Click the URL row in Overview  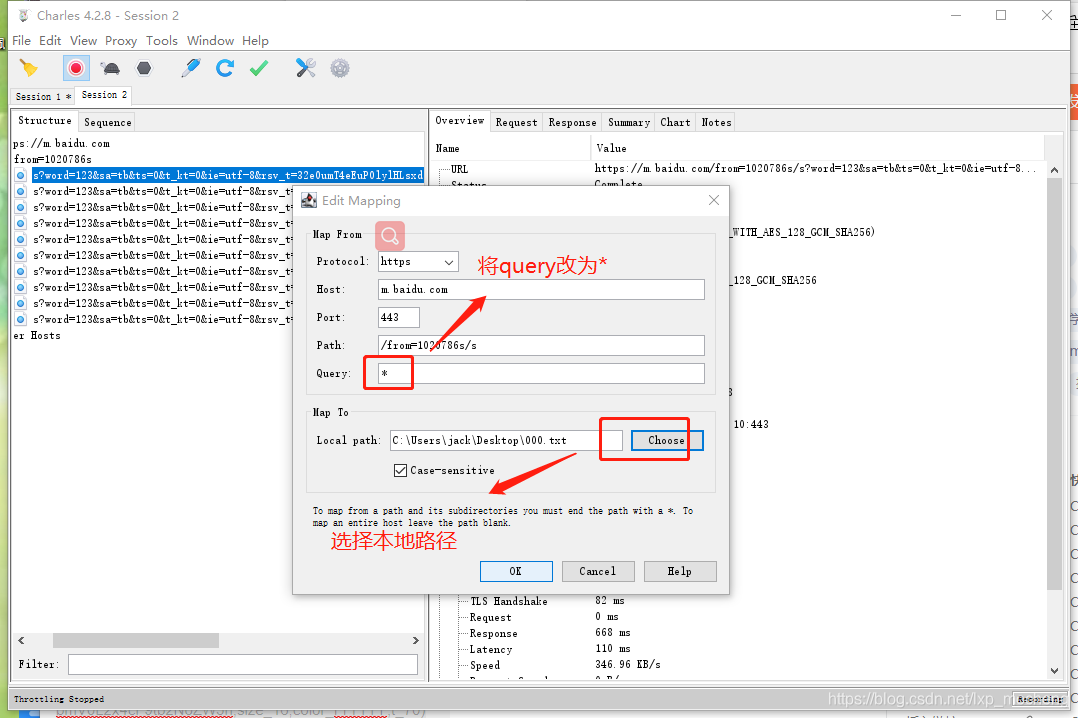739,168
